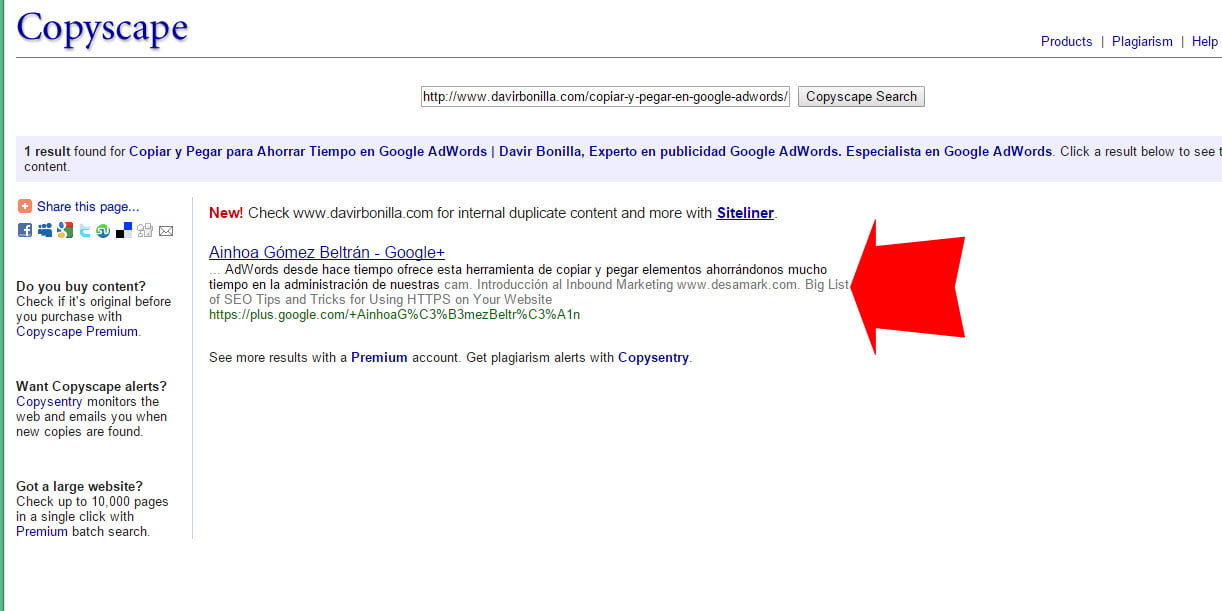Click the StumbleUpon share icon
Viewport: 1222px width, 611px height.
tap(103, 231)
